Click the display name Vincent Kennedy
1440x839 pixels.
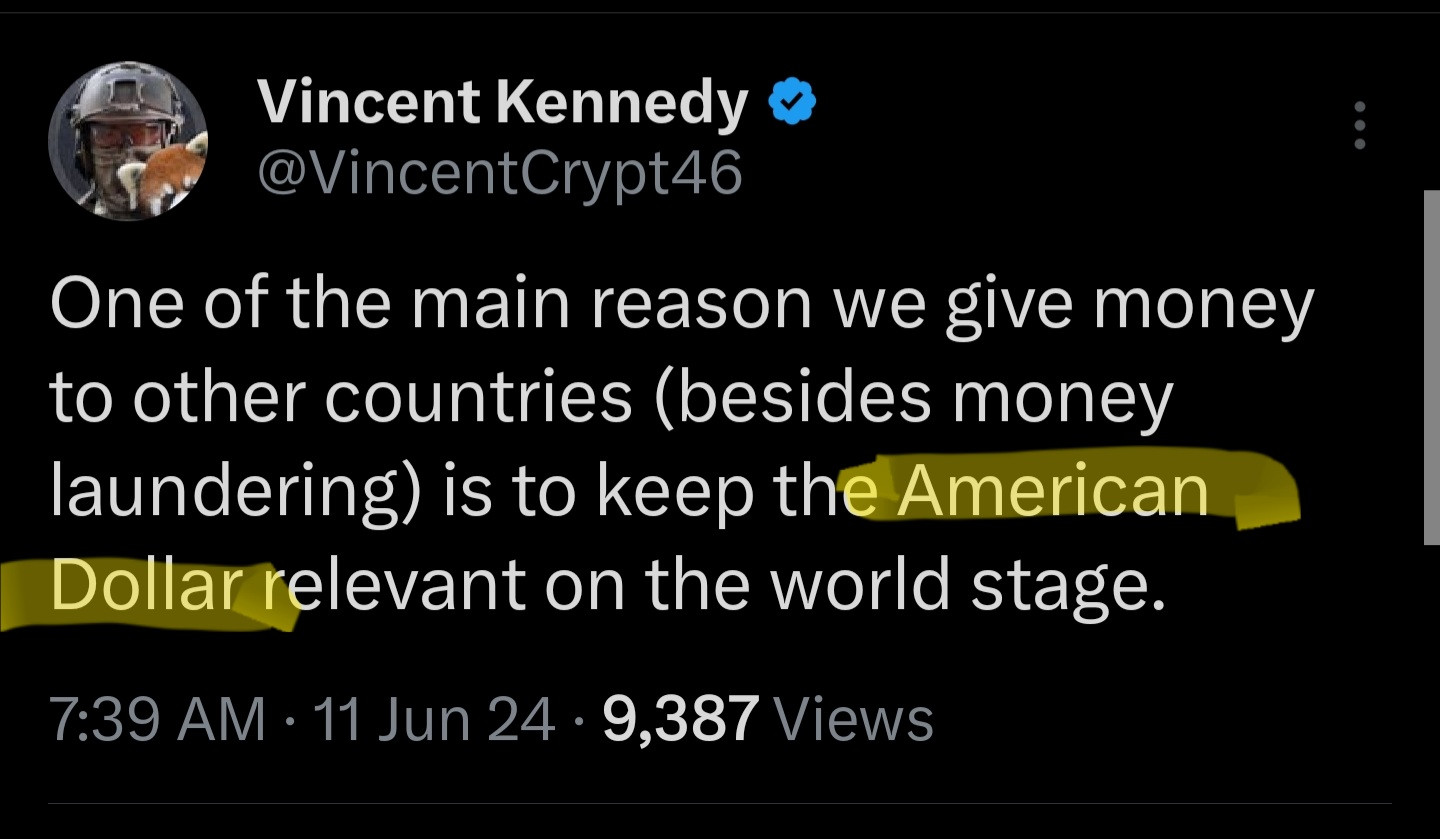pos(503,104)
